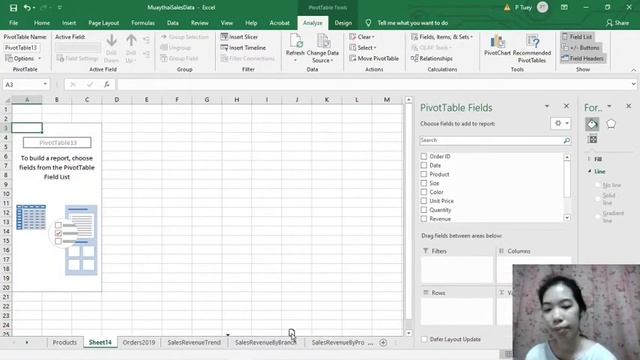
Task: Click the Refresh data icon
Action: (x=295, y=41)
